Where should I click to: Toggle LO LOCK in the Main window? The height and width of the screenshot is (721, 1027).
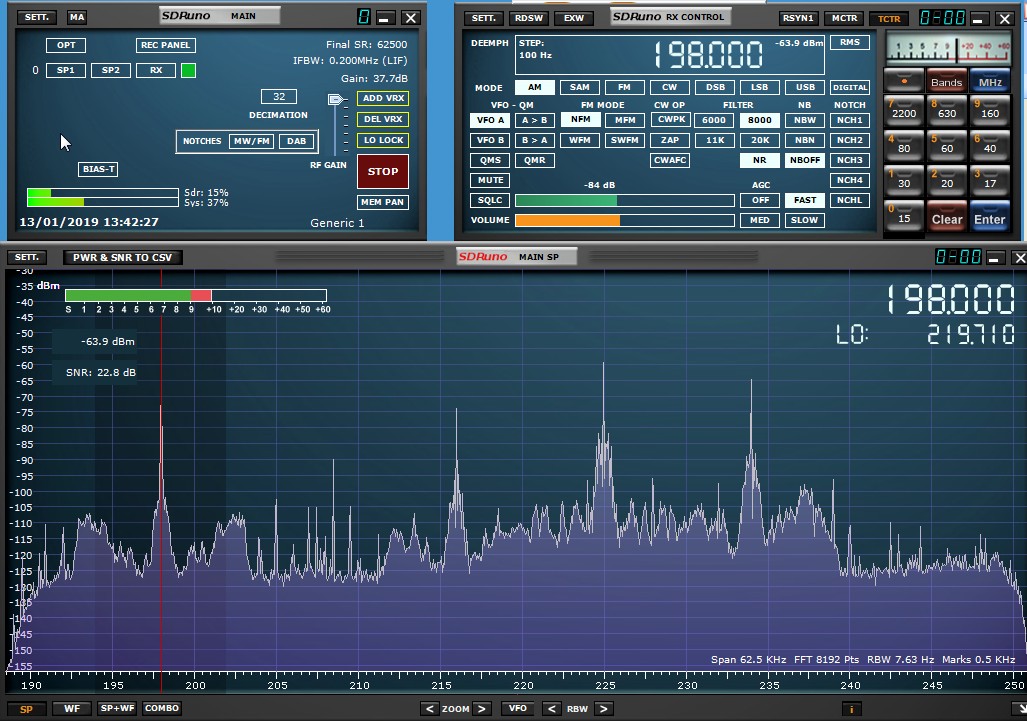[383, 140]
